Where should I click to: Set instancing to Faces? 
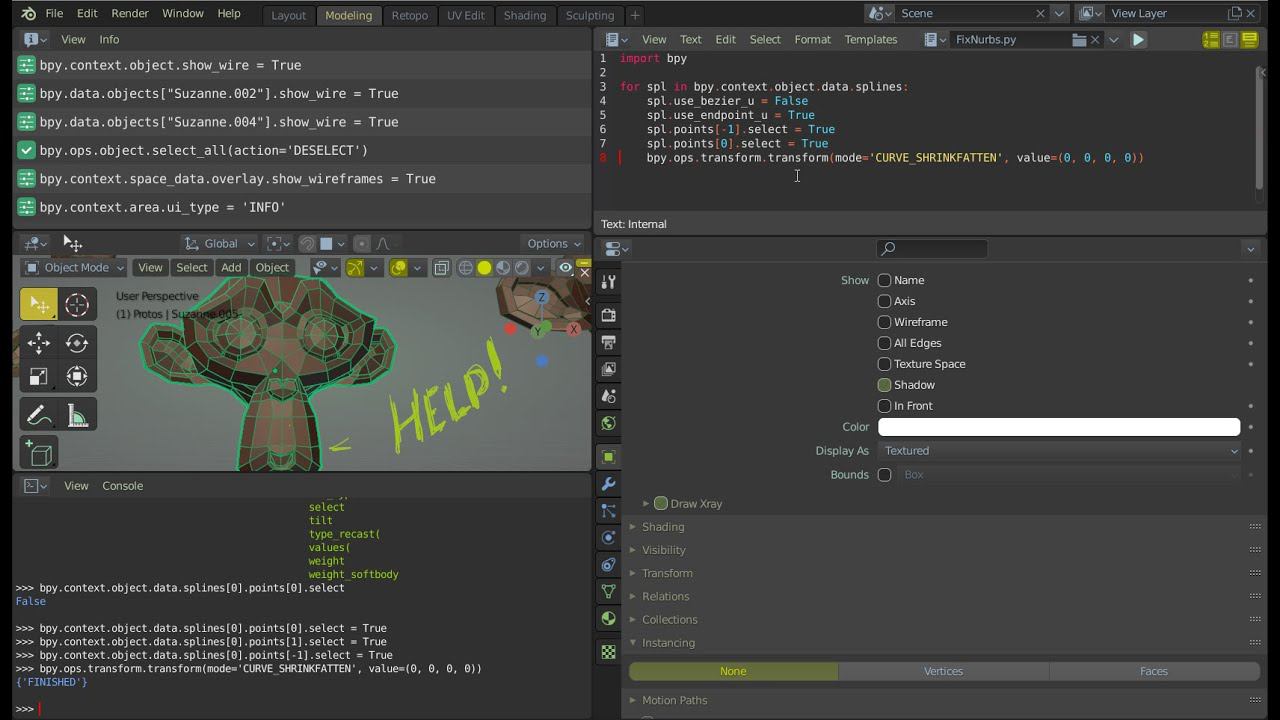(x=1154, y=671)
